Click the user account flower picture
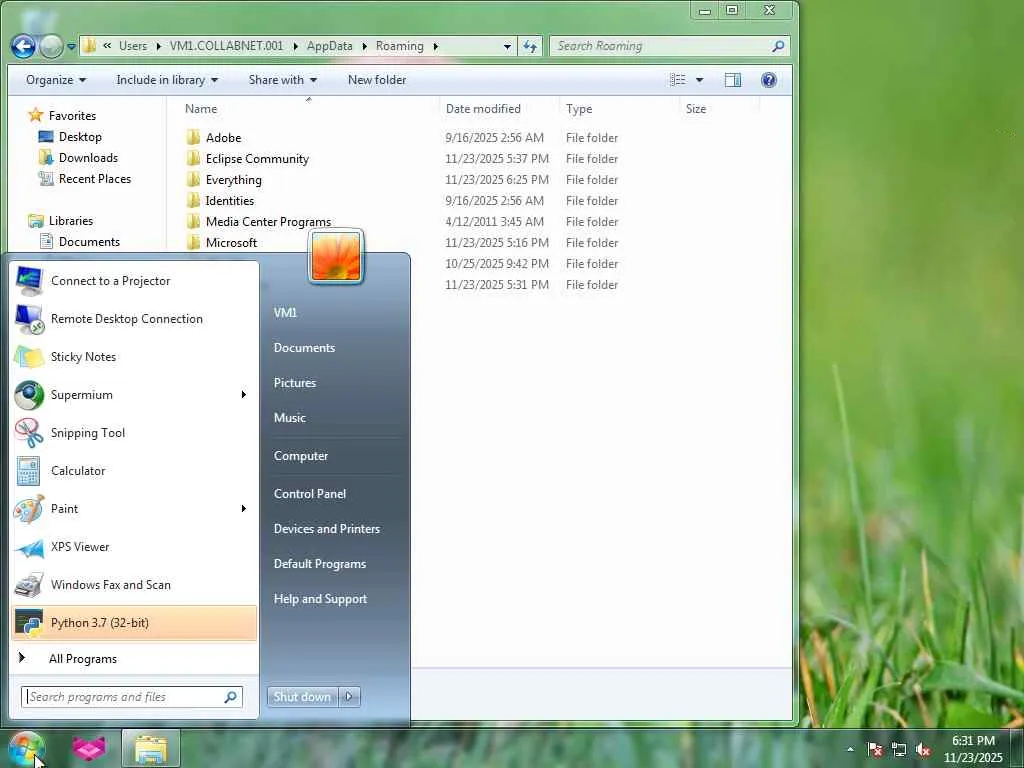Screen dimensions: 1024x768 coord(336,257)
